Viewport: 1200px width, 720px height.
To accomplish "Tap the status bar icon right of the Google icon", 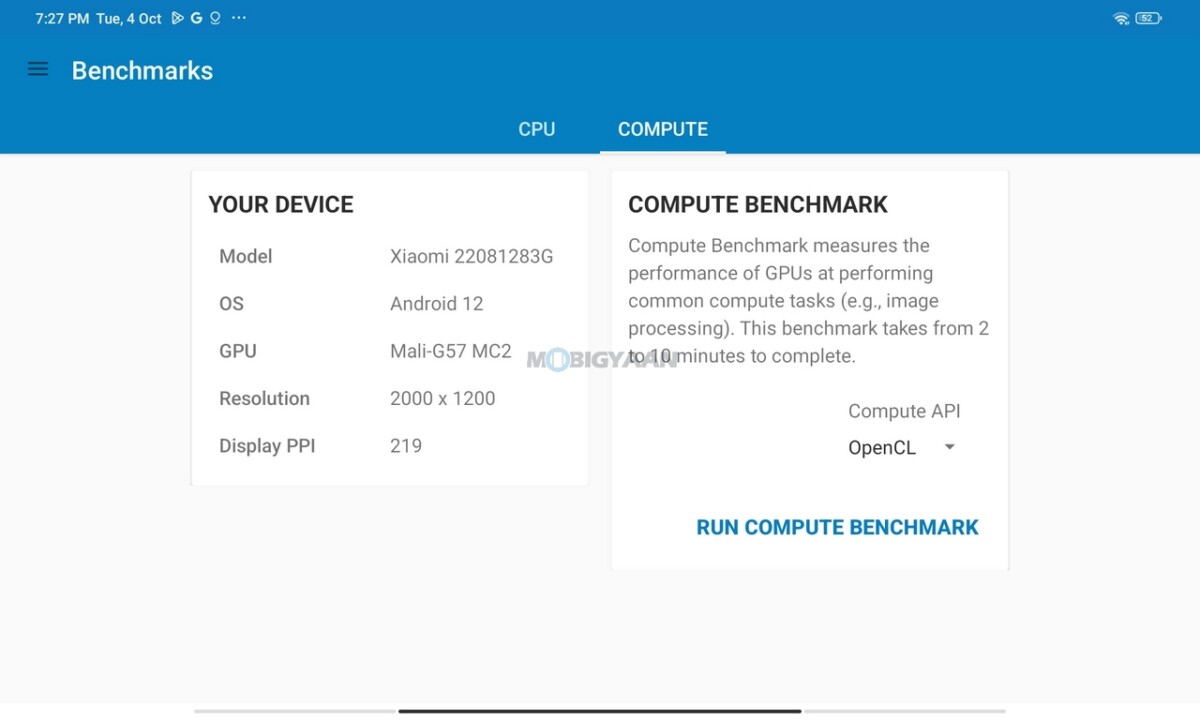I will click(x=215, y=18).
